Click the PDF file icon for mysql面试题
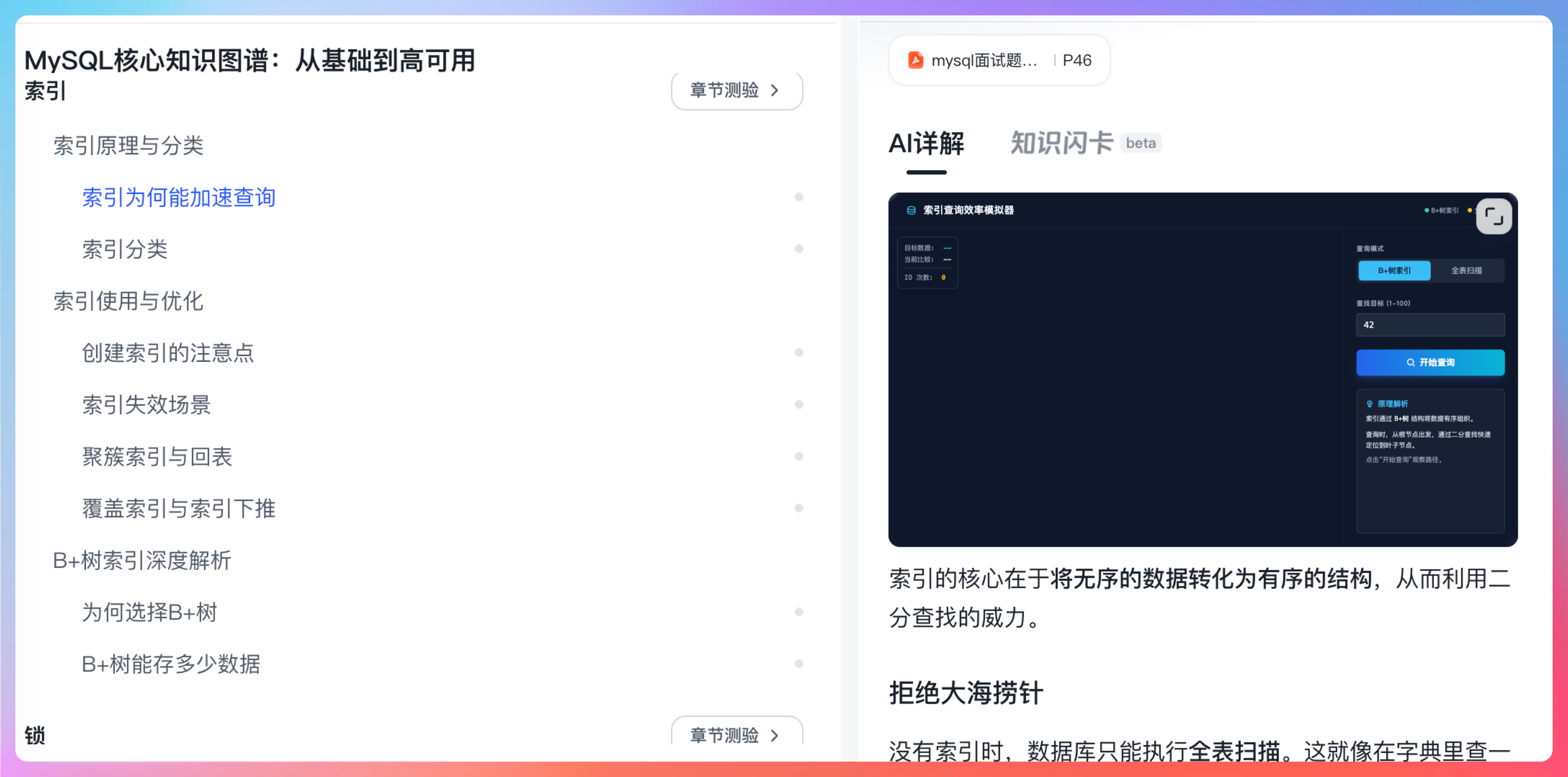Screen dimensions: 1568x777 coord(915,60)
